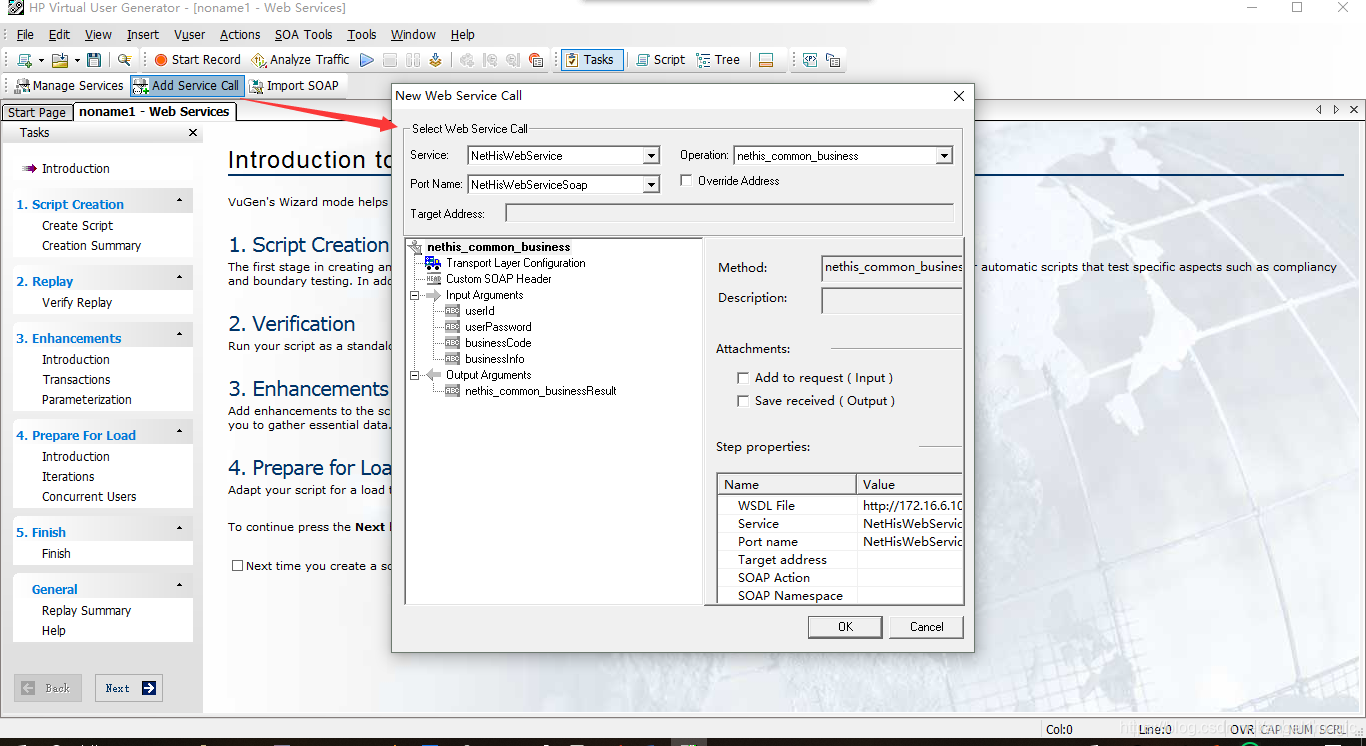Select noname1 - Web Services tab
The width and height of the screenshot is (1366, 746).
click(154, 112)
